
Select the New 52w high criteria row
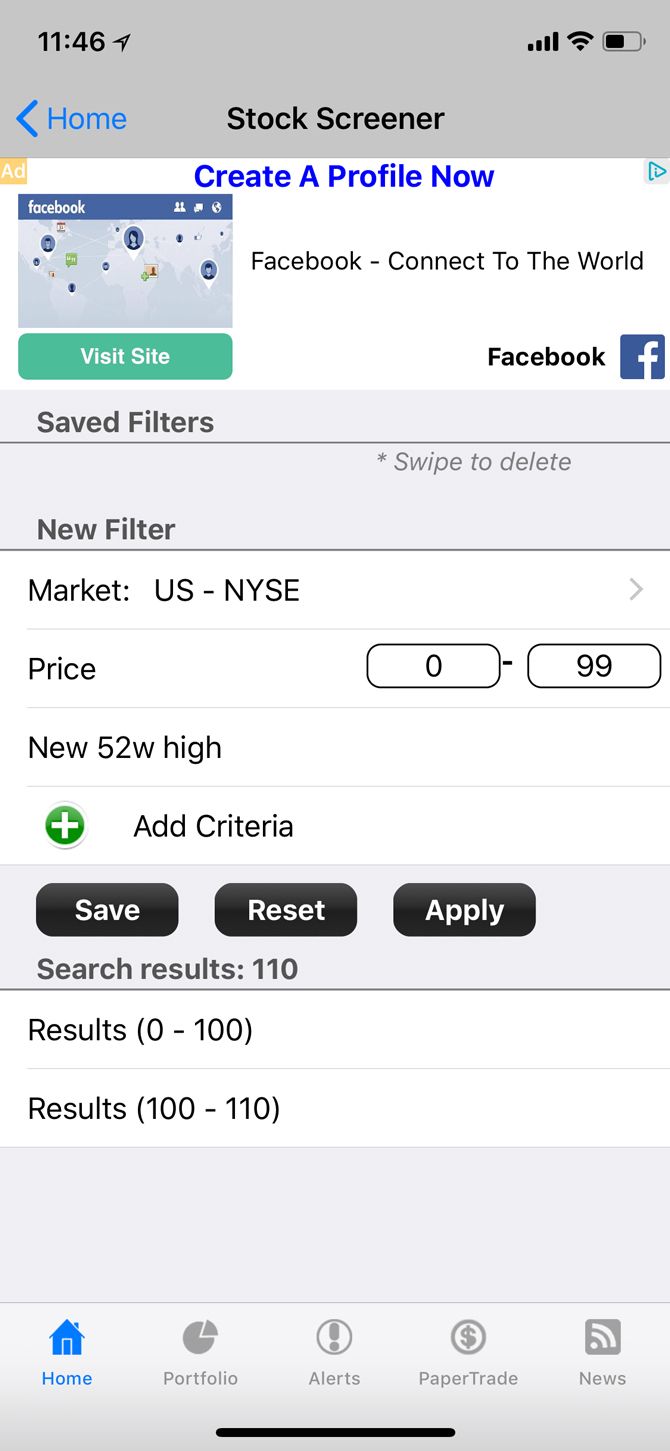click(x=335, y=748)
